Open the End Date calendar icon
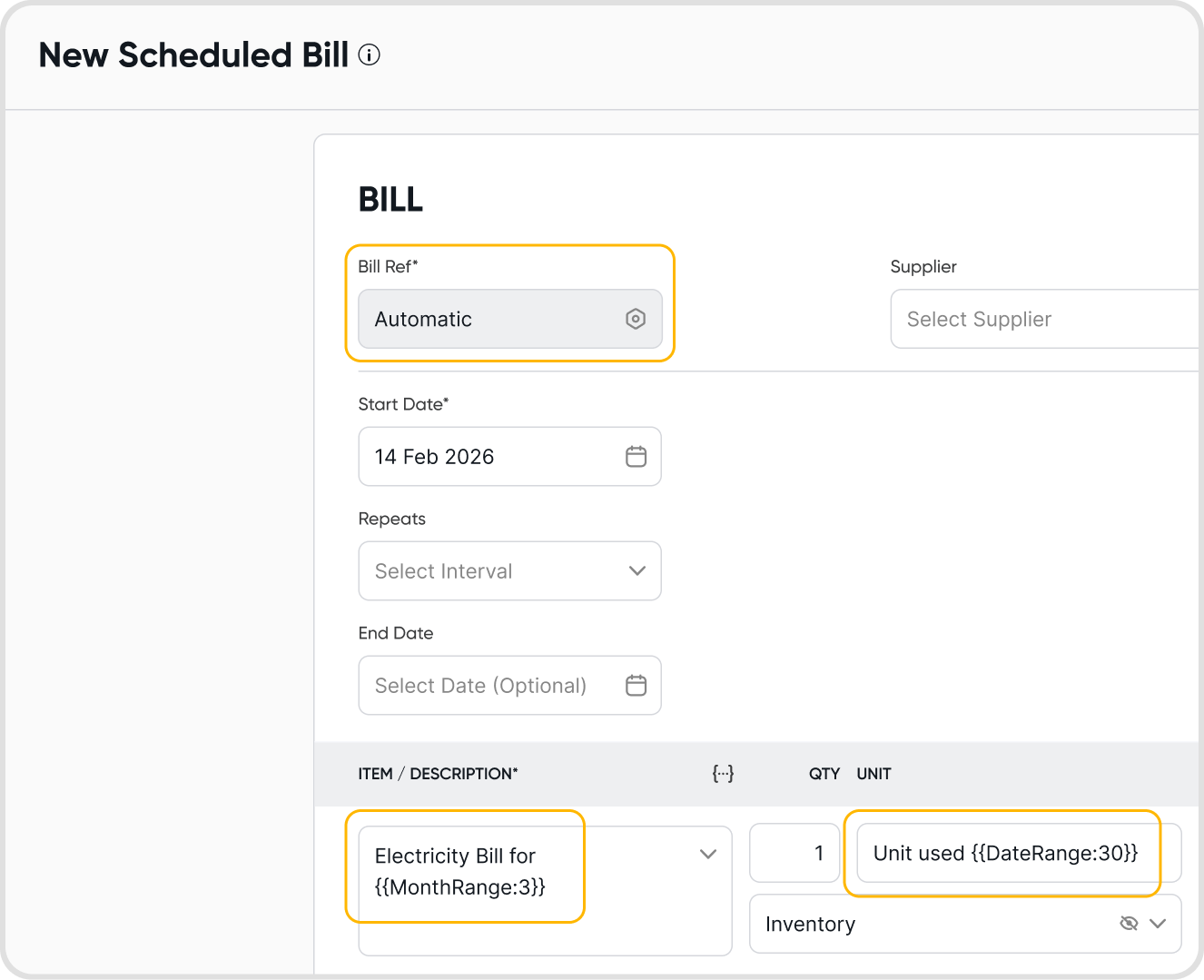 (636, 686)
